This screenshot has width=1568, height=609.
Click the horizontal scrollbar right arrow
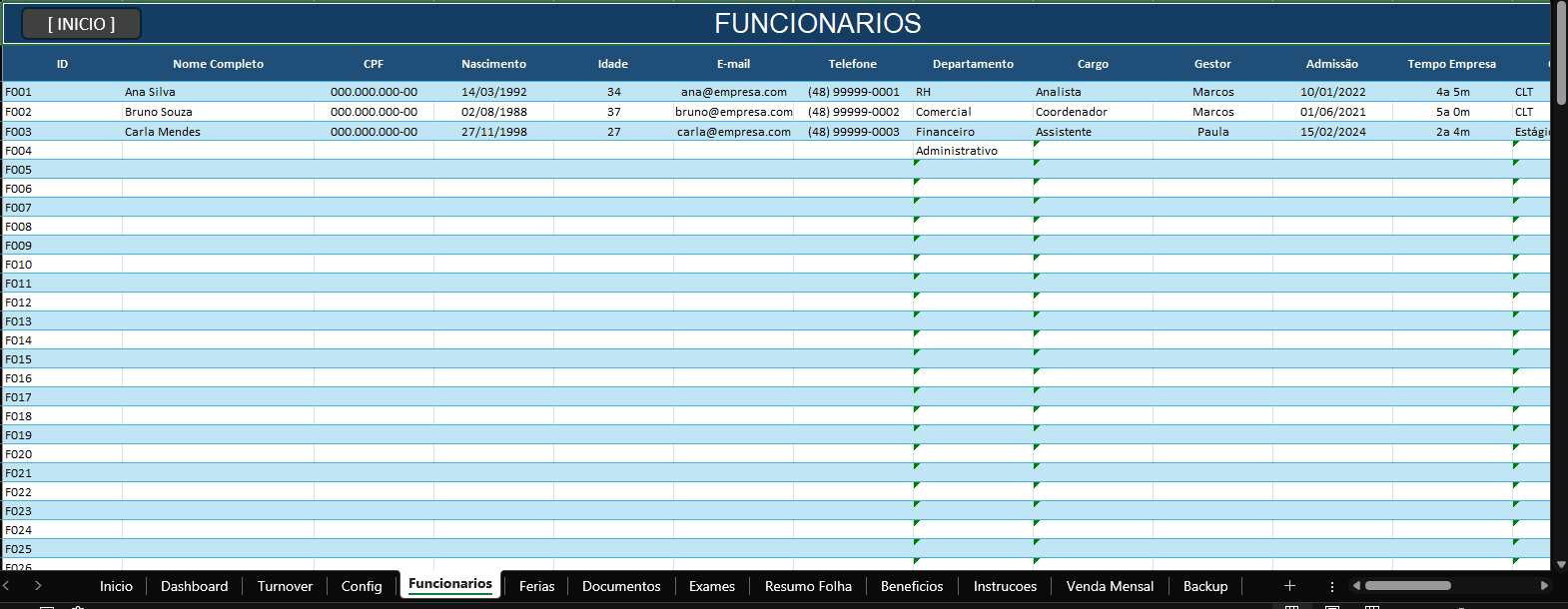point(1544,586)
